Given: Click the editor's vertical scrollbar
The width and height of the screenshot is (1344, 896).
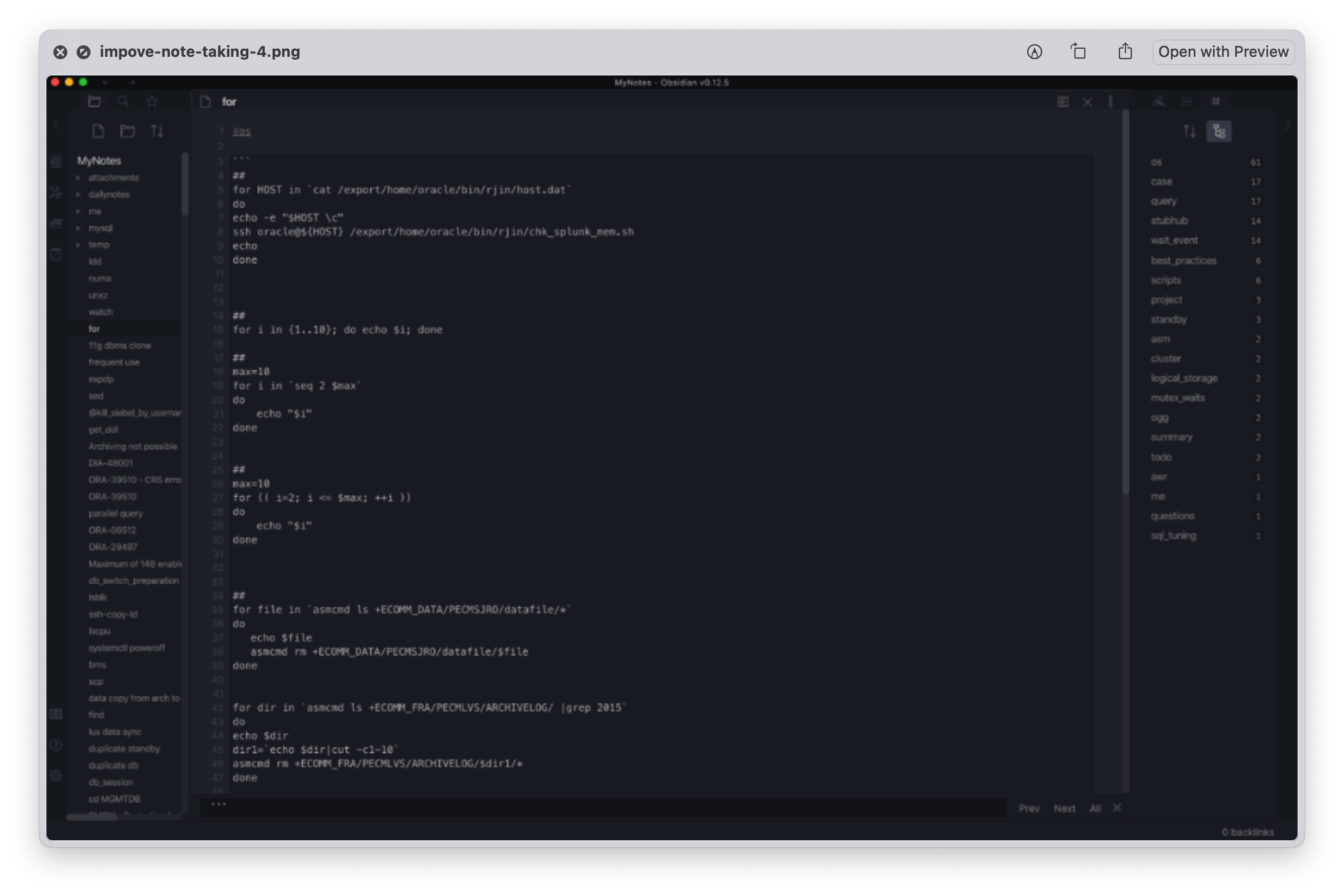Looking at the screenshot, I should point(1126,302).
